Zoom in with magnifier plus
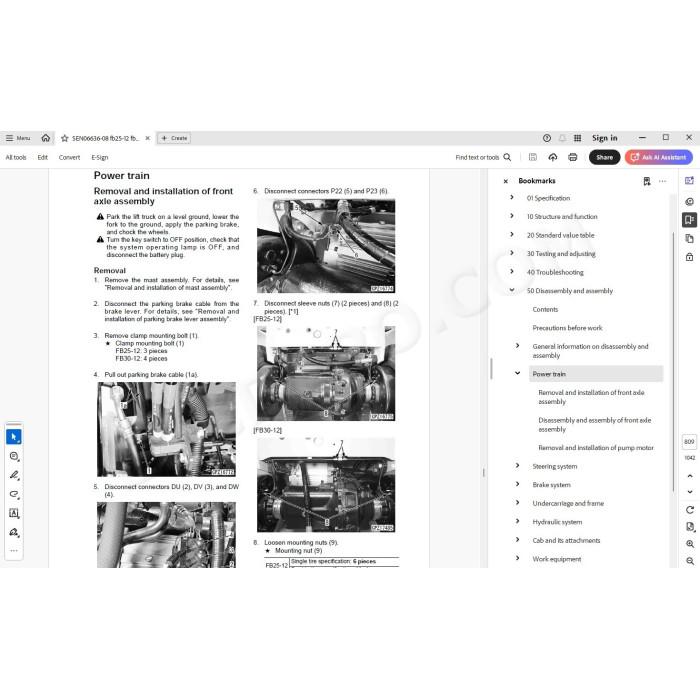 pyautogui.click(x=690, y=544)
